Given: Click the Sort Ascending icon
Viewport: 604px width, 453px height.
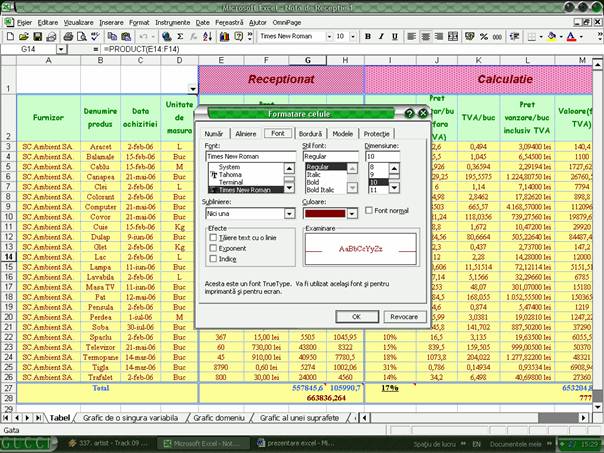Looking at the screenshot, I should [208, 37].
